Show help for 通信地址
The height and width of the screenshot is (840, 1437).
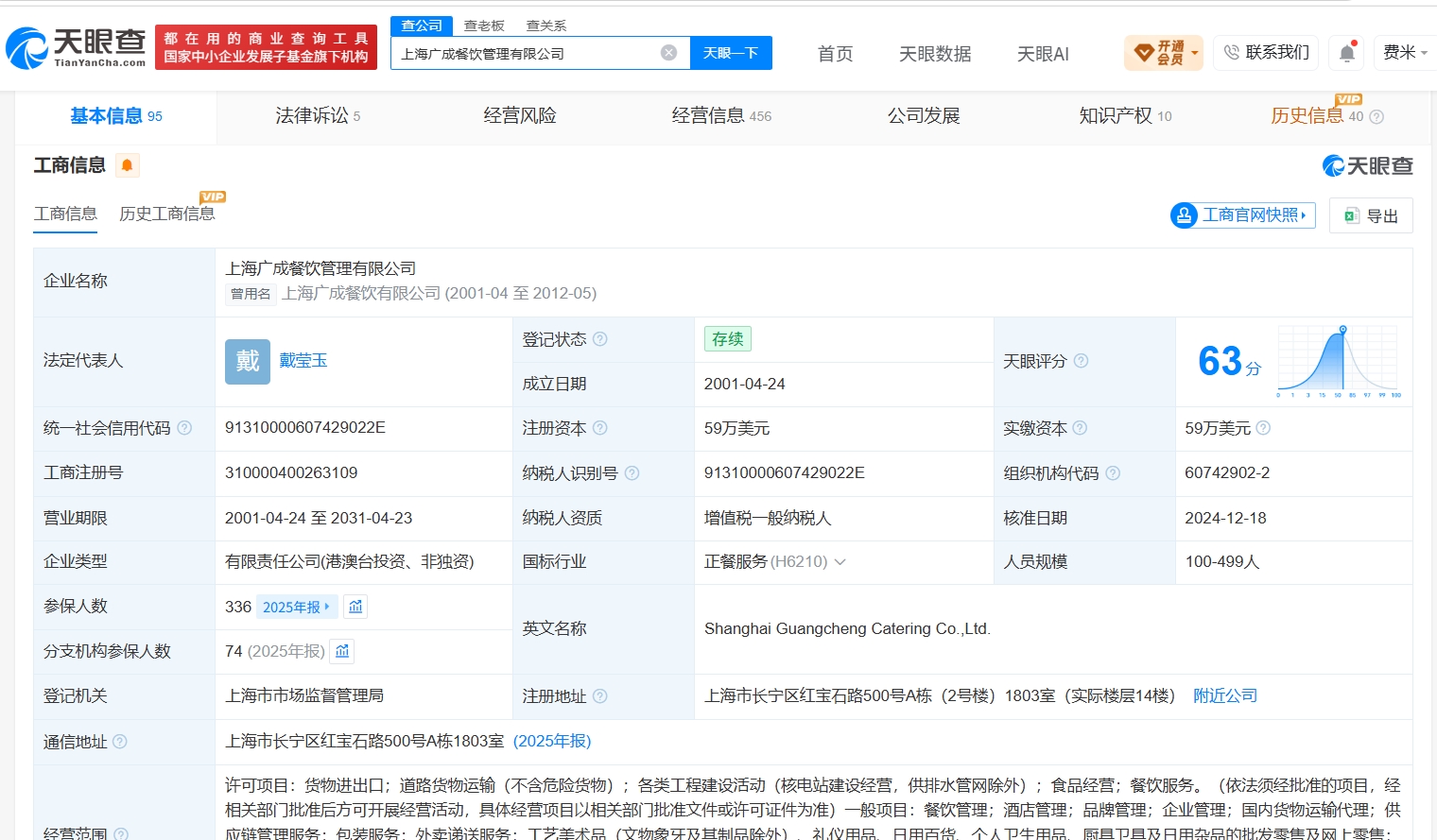[120, 742]
